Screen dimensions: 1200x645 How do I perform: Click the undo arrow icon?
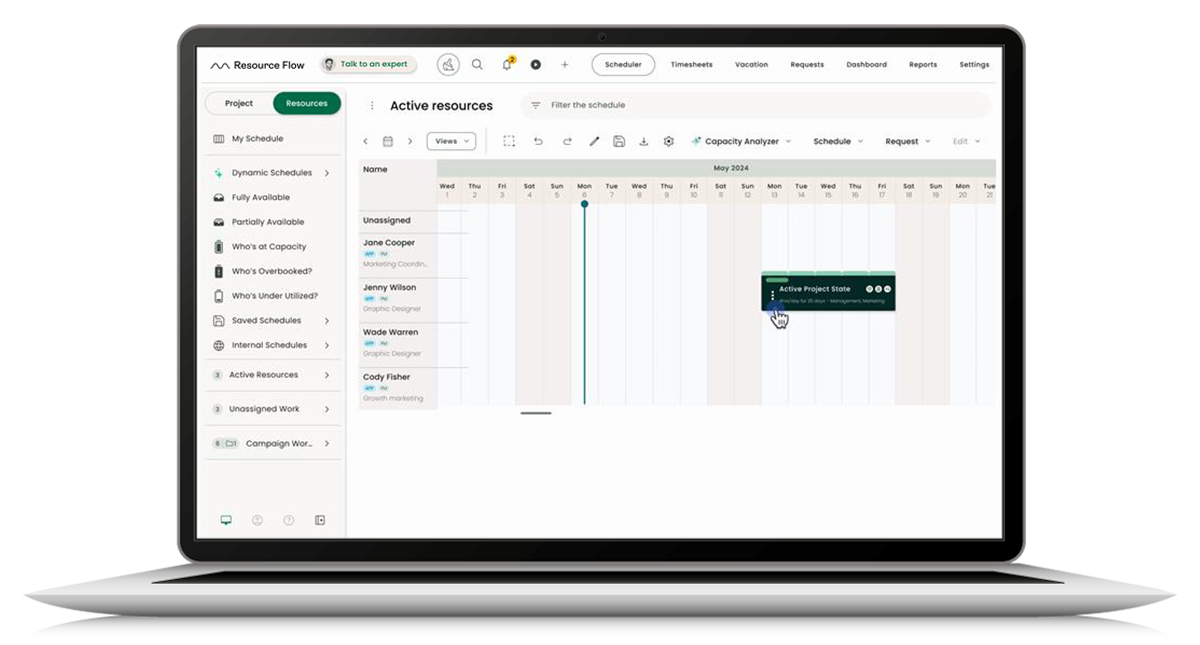(x=538, y=141)
